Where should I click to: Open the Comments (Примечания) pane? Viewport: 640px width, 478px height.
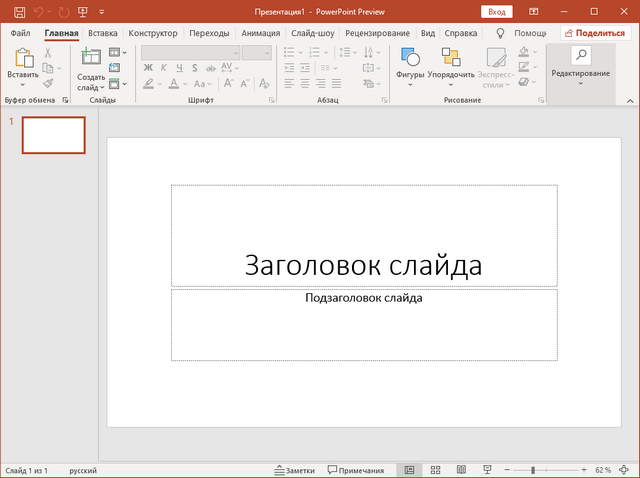coord(354,470)
